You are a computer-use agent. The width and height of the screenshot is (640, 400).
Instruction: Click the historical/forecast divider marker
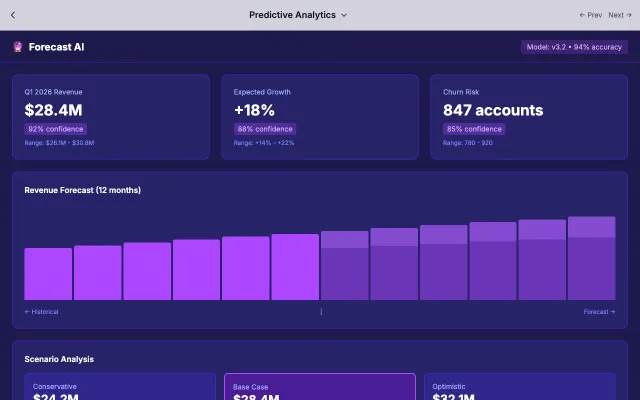click(x=321, y=312)
